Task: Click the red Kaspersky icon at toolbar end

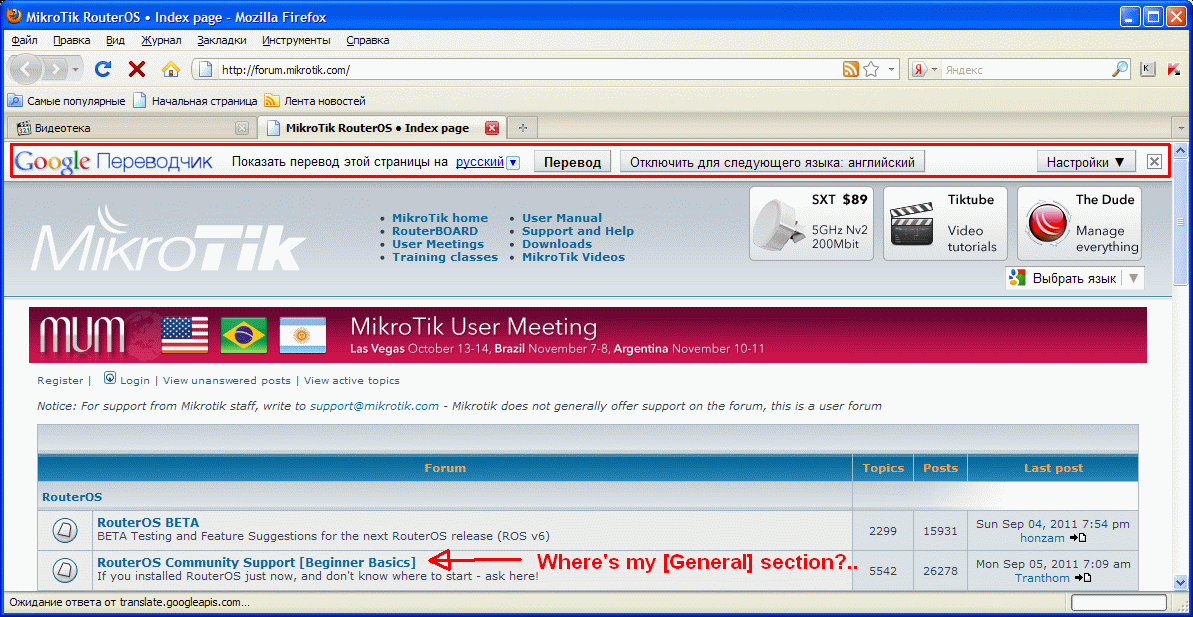Action: 1172,69
